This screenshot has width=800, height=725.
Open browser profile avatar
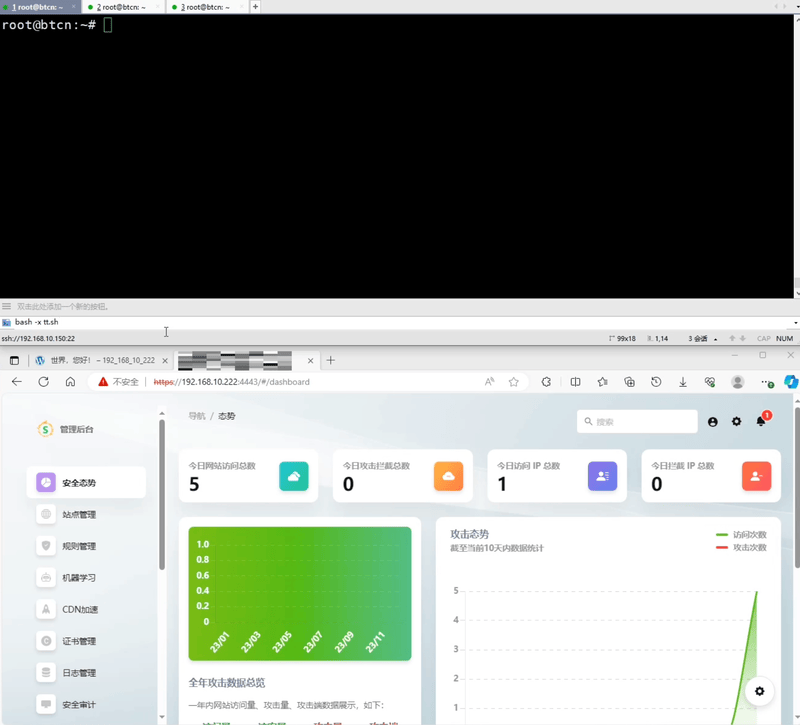737,382
